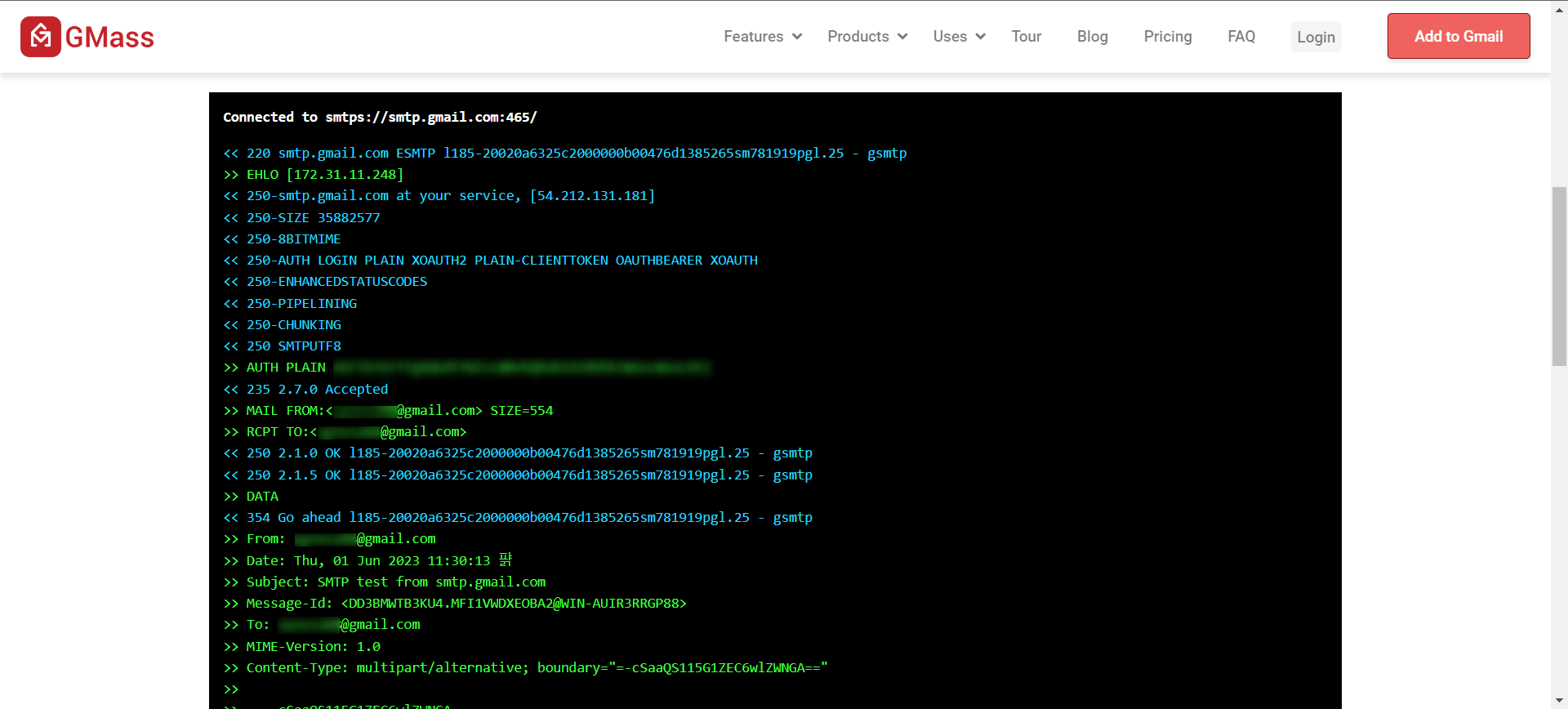
Task: Click the red GMass envelope logo icon
Action: 40,37
